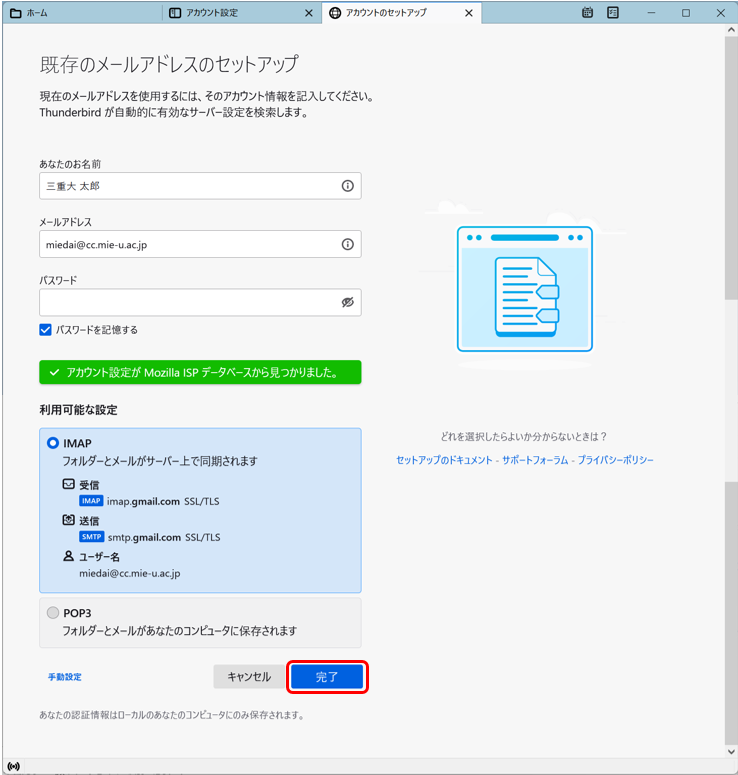Click the POP3 description text
The width and height of the screenshot is (738, 775).
coord(179,631)
